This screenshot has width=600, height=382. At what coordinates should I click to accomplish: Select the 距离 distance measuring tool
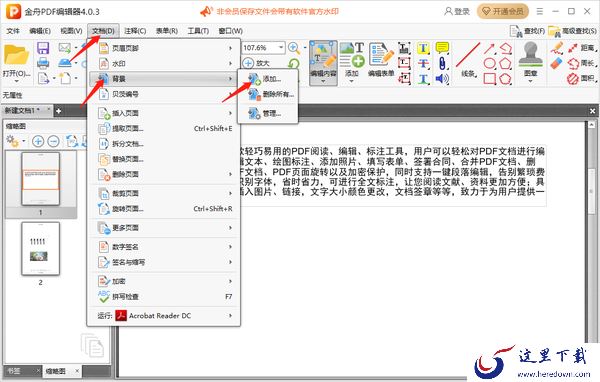[582, 48]
